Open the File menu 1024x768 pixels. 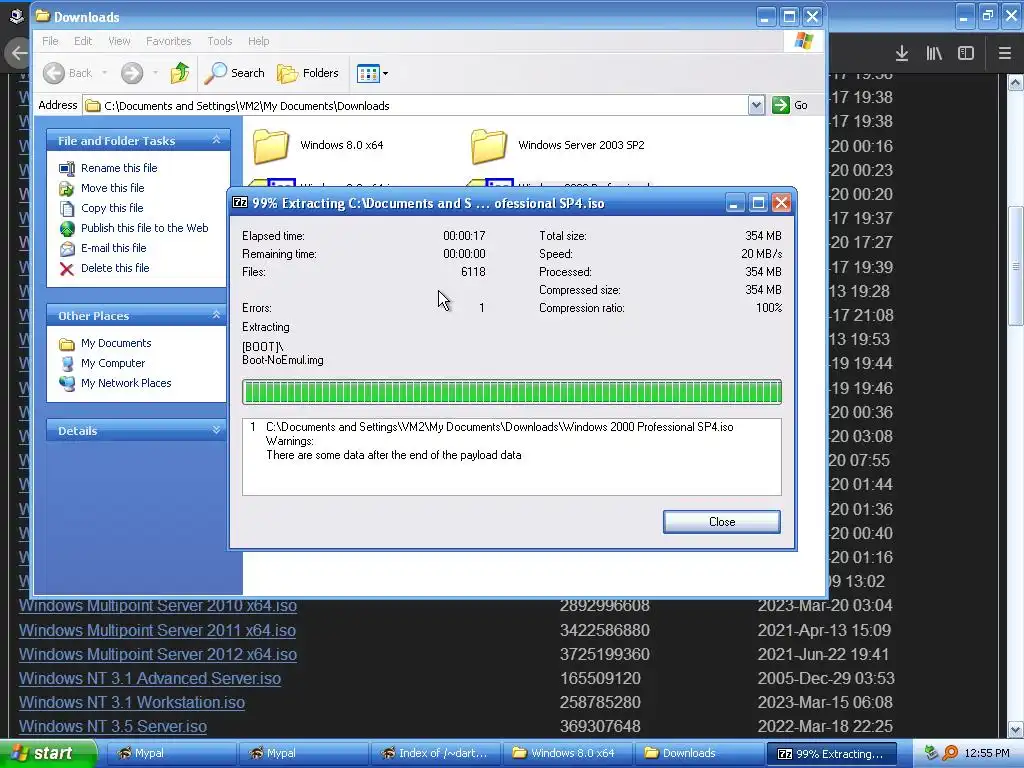(50, 41)
